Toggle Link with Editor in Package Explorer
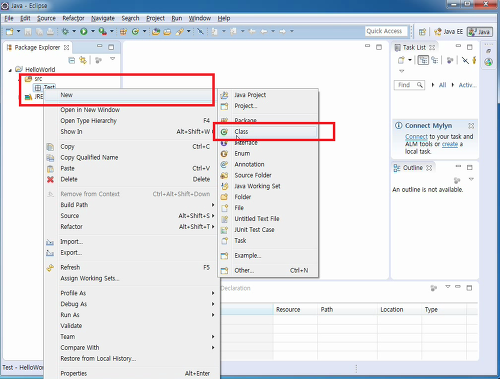This screenshot has width=500, height=379. [x=83, y=60]
